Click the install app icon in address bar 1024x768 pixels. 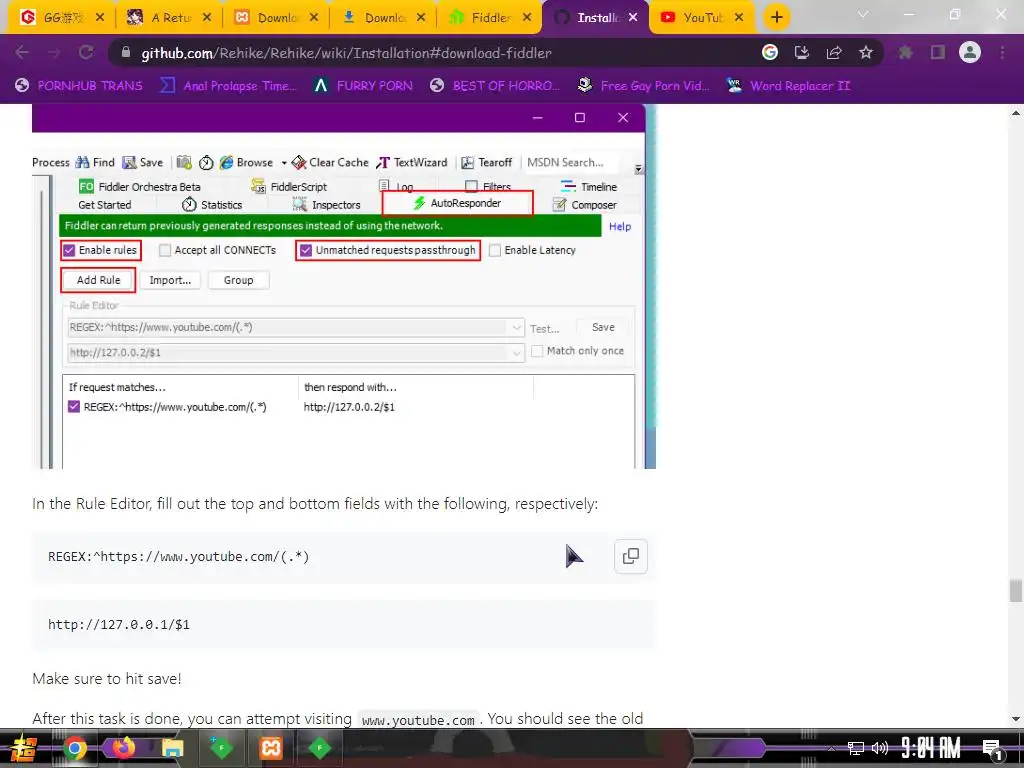802,52
